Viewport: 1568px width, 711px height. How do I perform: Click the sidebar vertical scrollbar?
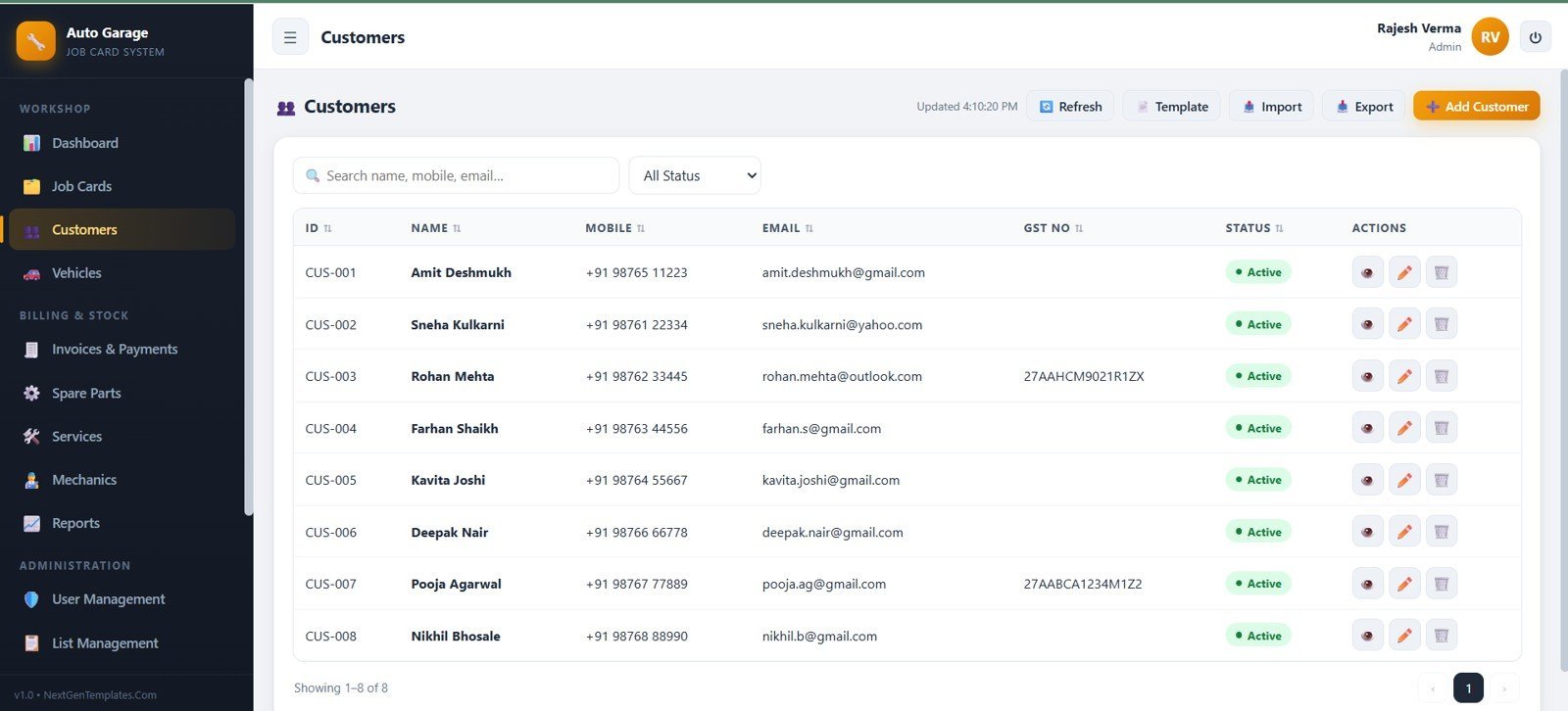point(248,296)
